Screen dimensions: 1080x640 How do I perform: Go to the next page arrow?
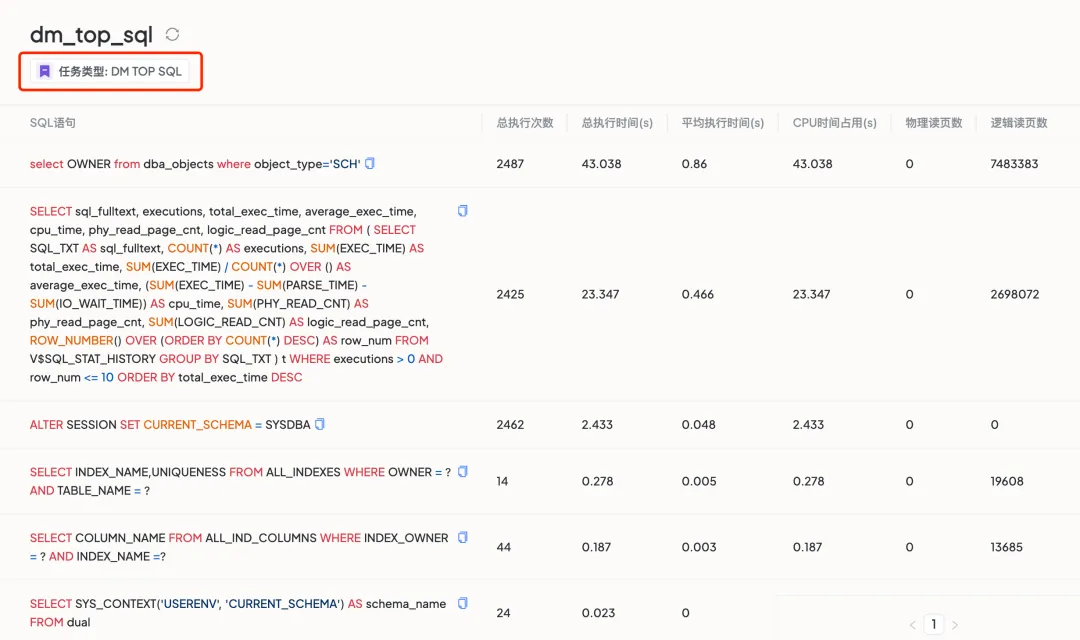click(x=955, y=625)
